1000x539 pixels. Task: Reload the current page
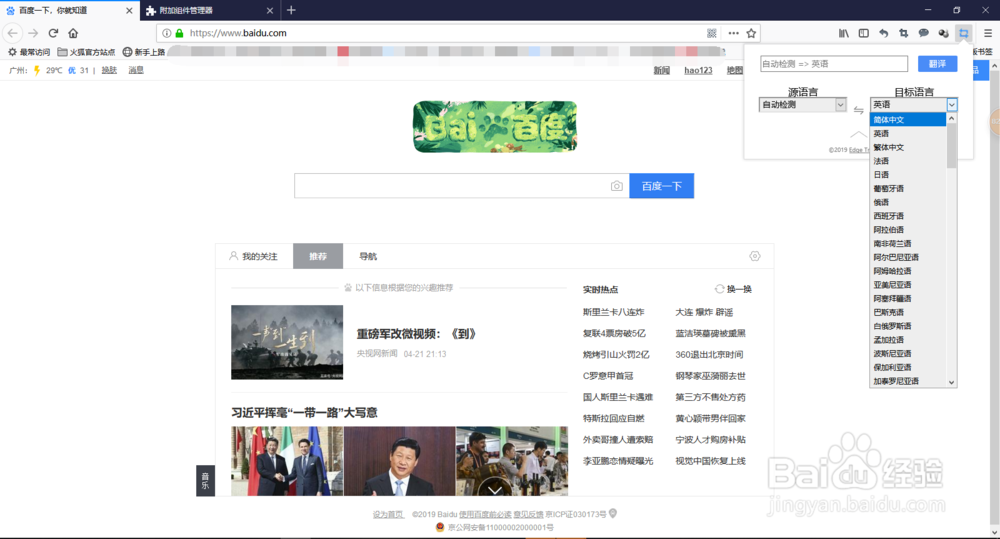point(54,33)
